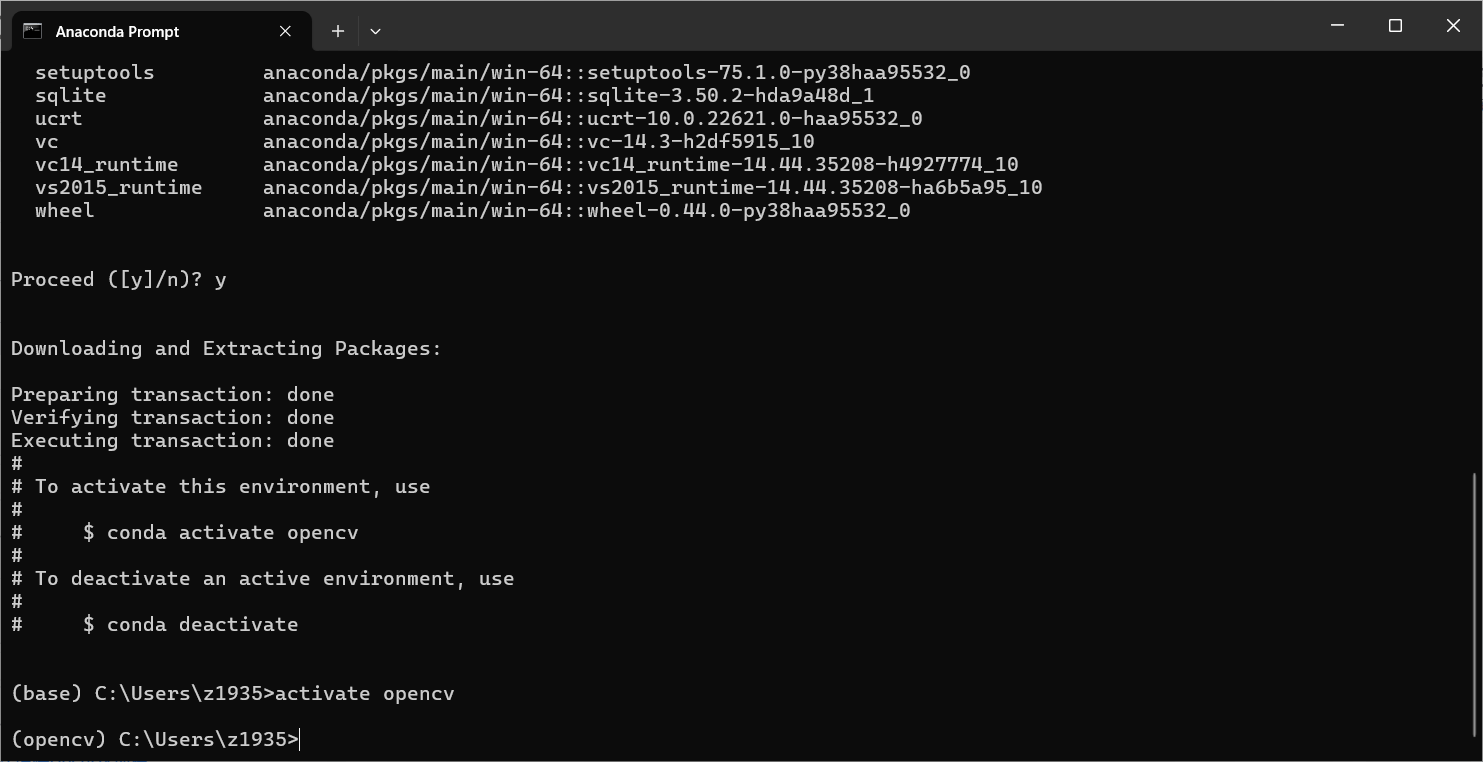Image resolution: width=1483 pixels, height=762 pixels.
Task: Select the Executing transaction done line
Action: point(172,440)
